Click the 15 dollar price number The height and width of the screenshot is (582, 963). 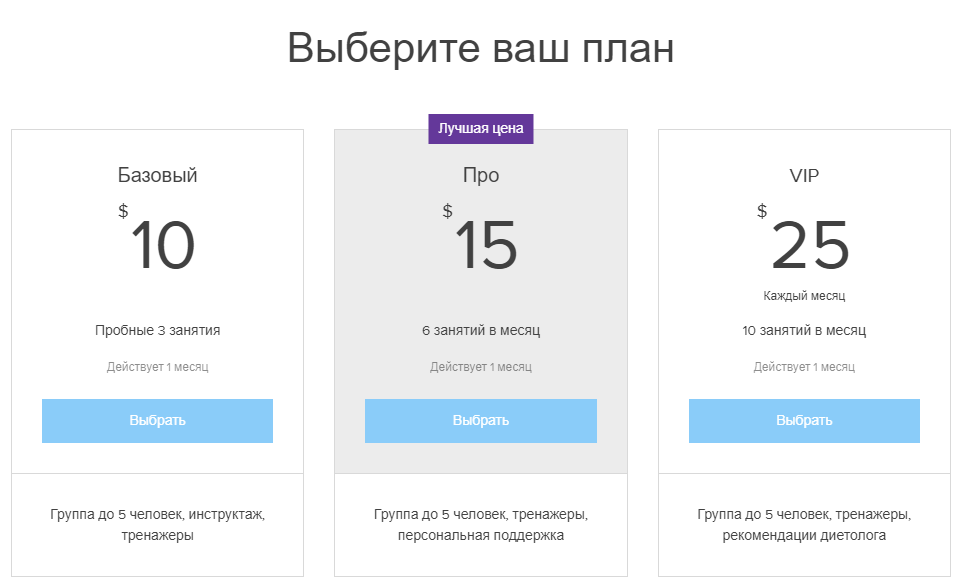coord(486,245)
